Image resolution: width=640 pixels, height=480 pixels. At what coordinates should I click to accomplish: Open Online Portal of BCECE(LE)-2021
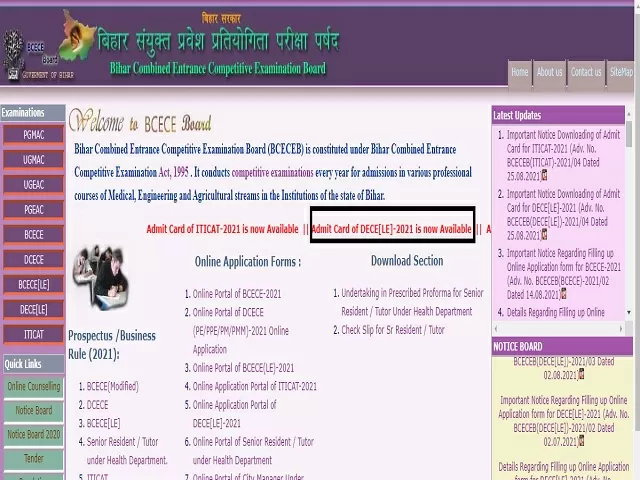click(x=243, y=368)
